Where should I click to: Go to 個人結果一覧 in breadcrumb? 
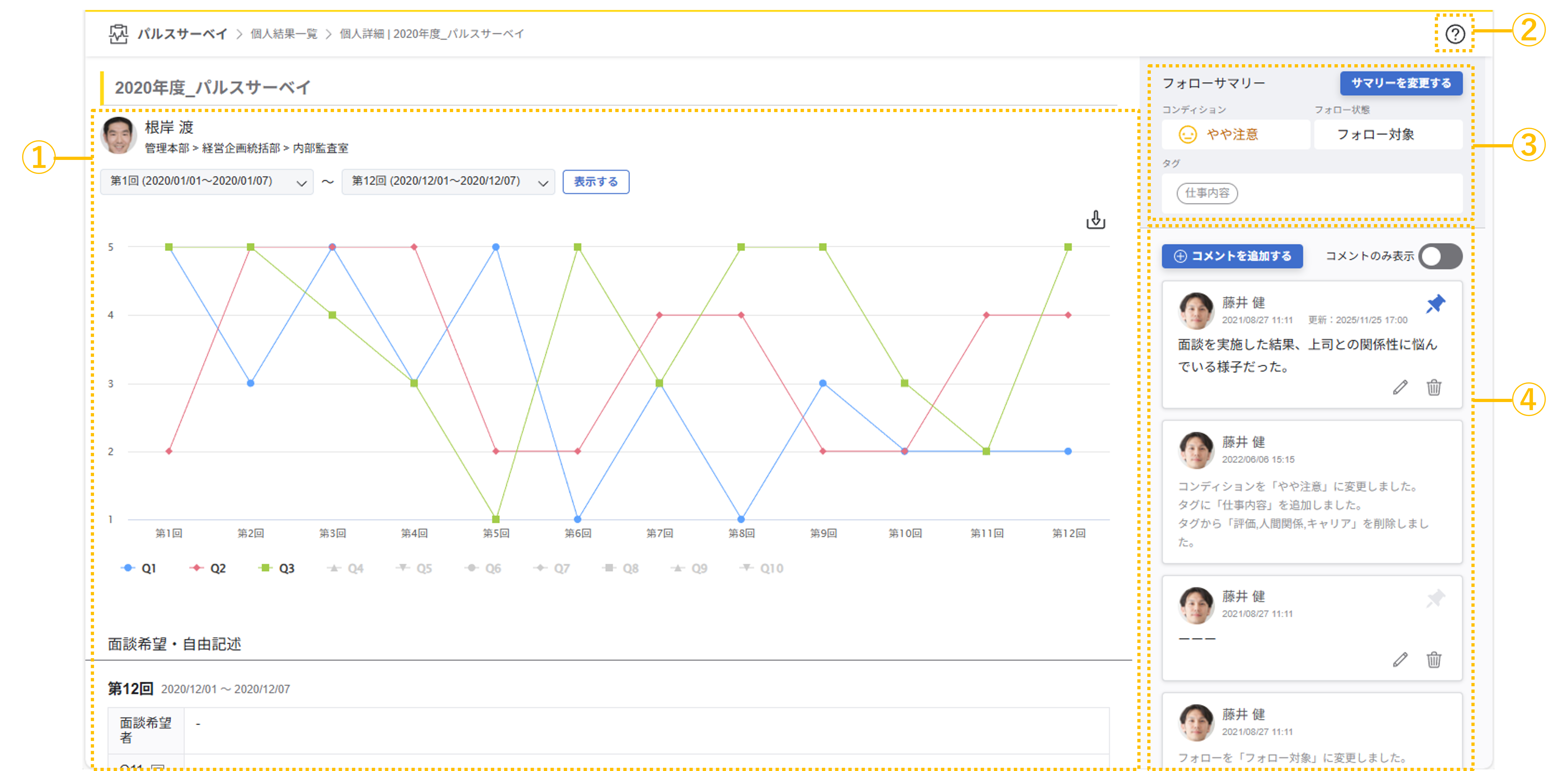coord(284,34)
